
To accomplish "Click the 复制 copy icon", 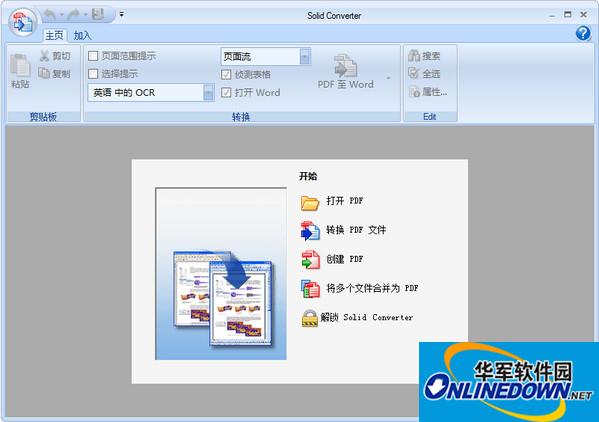I will tap(44, 73).
